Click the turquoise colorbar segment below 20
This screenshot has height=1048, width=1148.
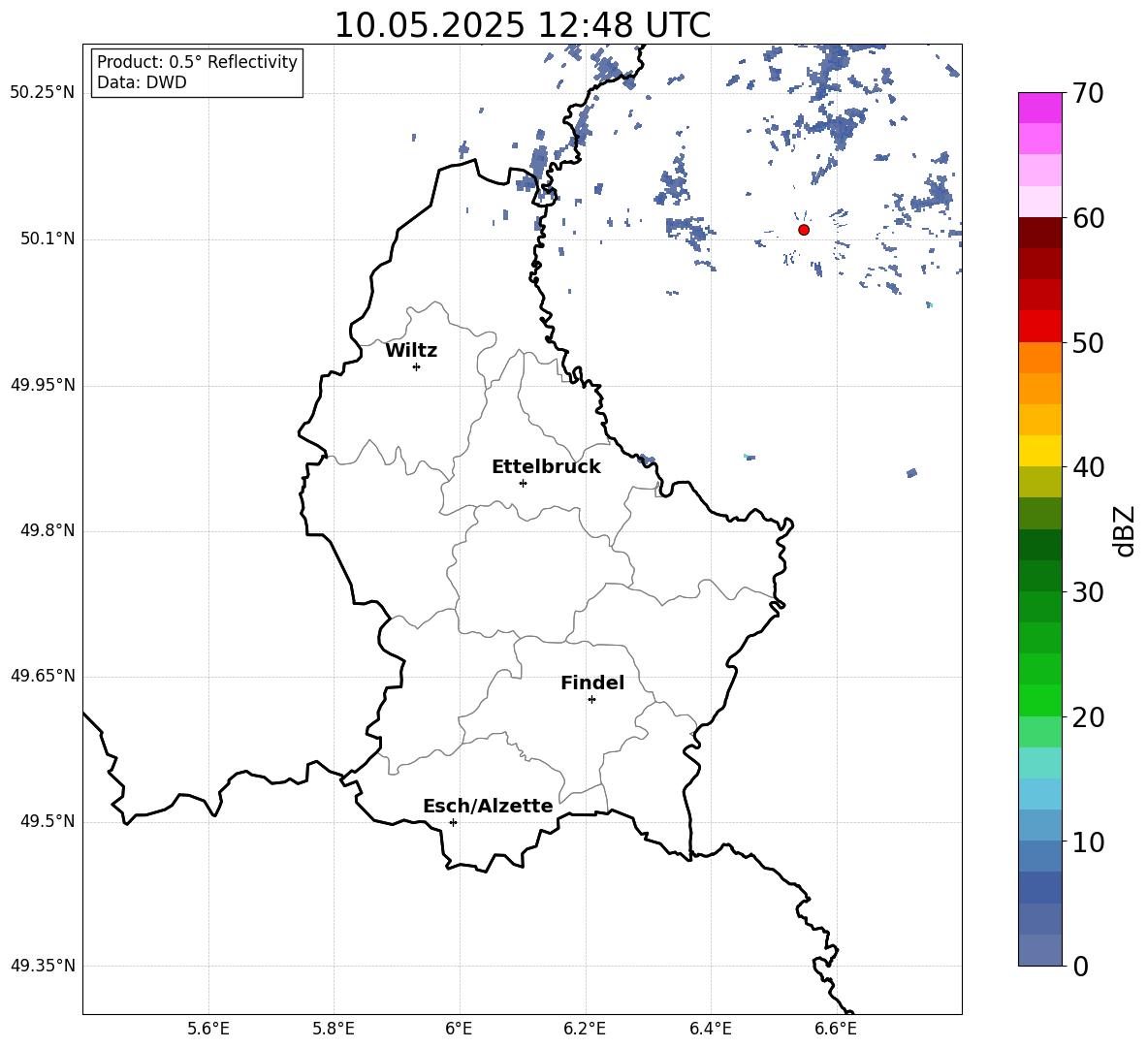1039,763
